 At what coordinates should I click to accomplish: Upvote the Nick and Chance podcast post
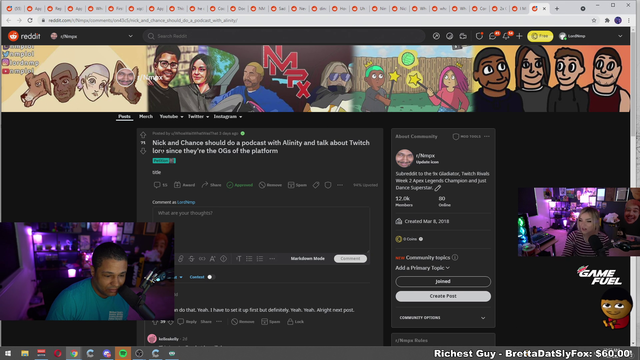[x=143, y=135]
